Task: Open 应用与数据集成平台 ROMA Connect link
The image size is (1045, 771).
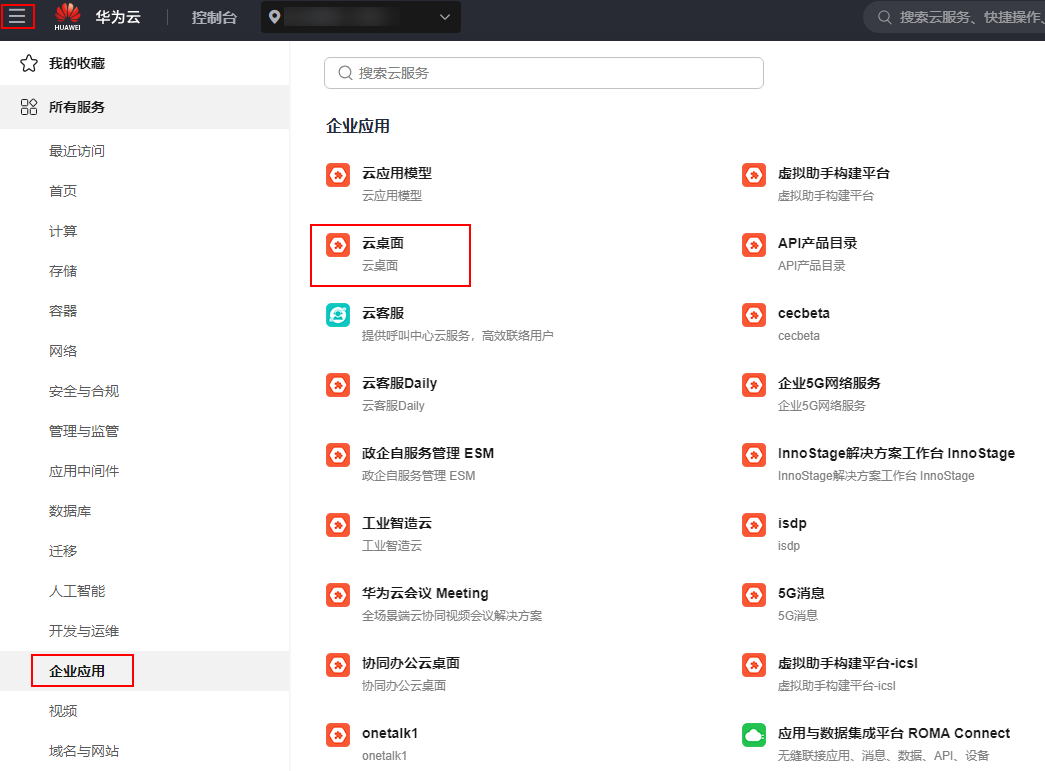Action: tap(894, 733)
